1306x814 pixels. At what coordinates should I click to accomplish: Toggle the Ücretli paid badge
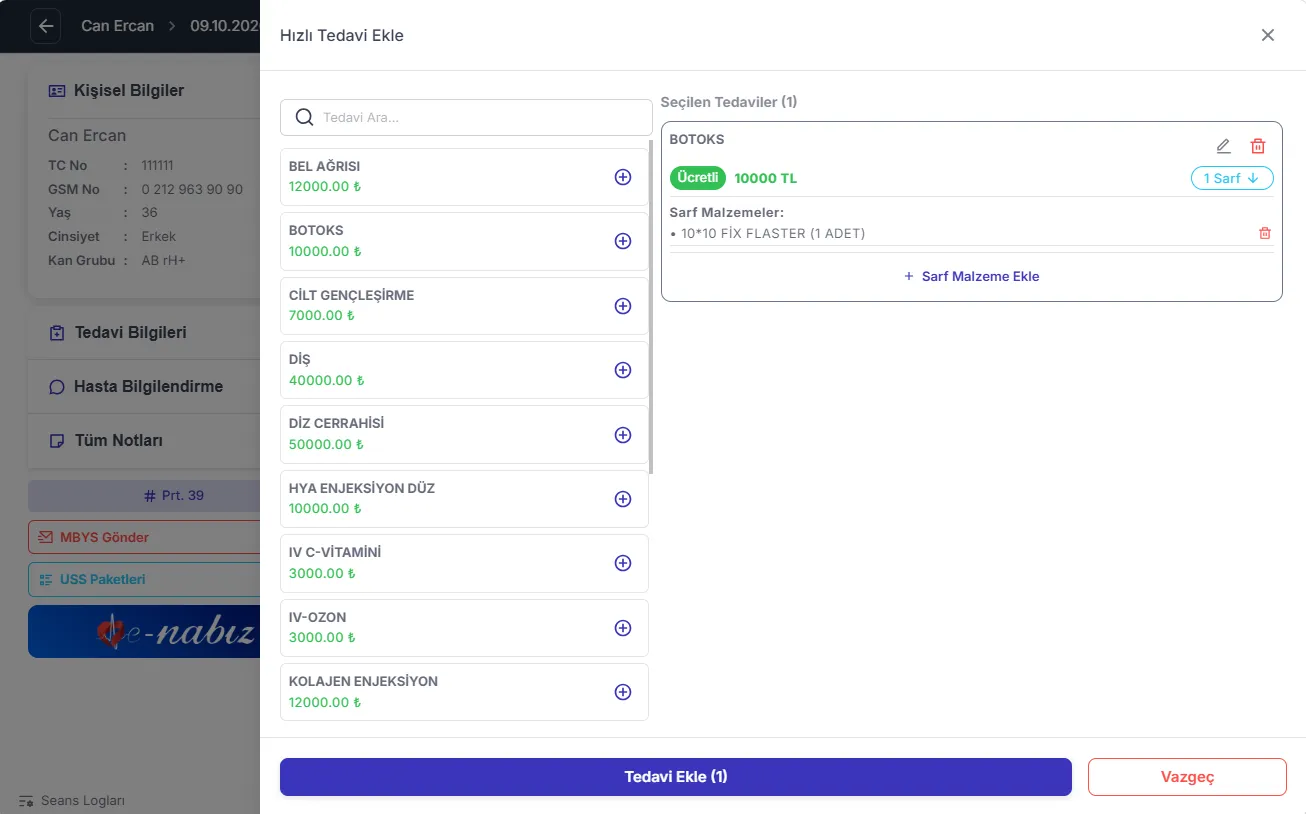pos(698,178)
